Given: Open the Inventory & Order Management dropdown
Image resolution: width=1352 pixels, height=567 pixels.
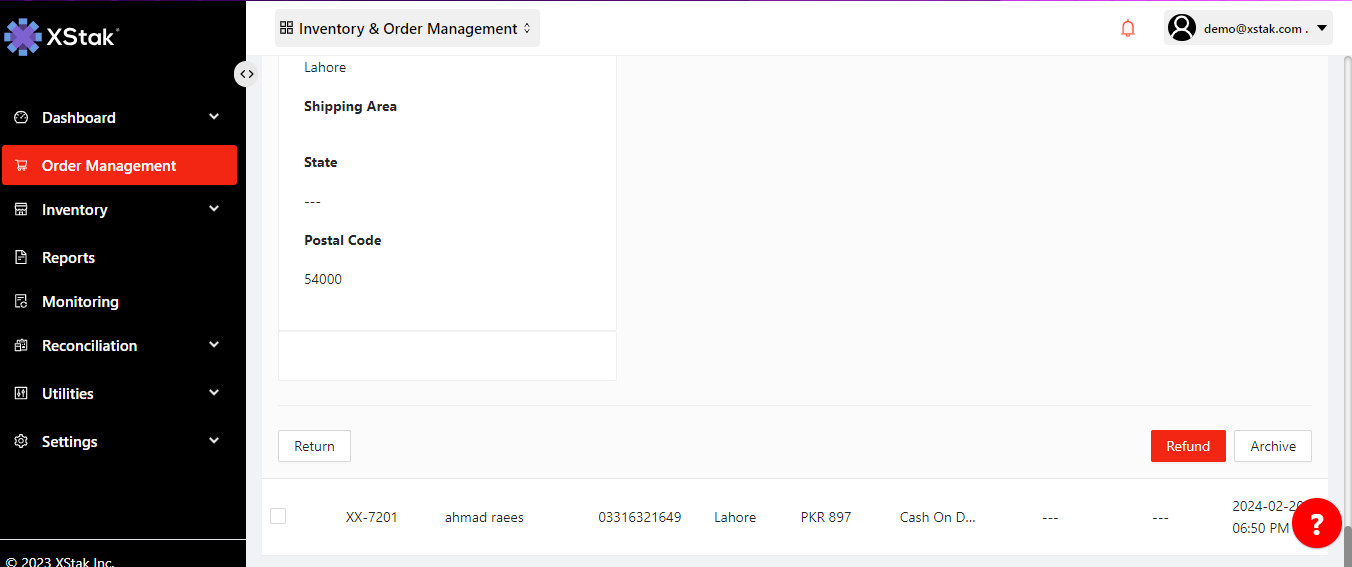Looking at the screenshot, I should coord(407,29).
